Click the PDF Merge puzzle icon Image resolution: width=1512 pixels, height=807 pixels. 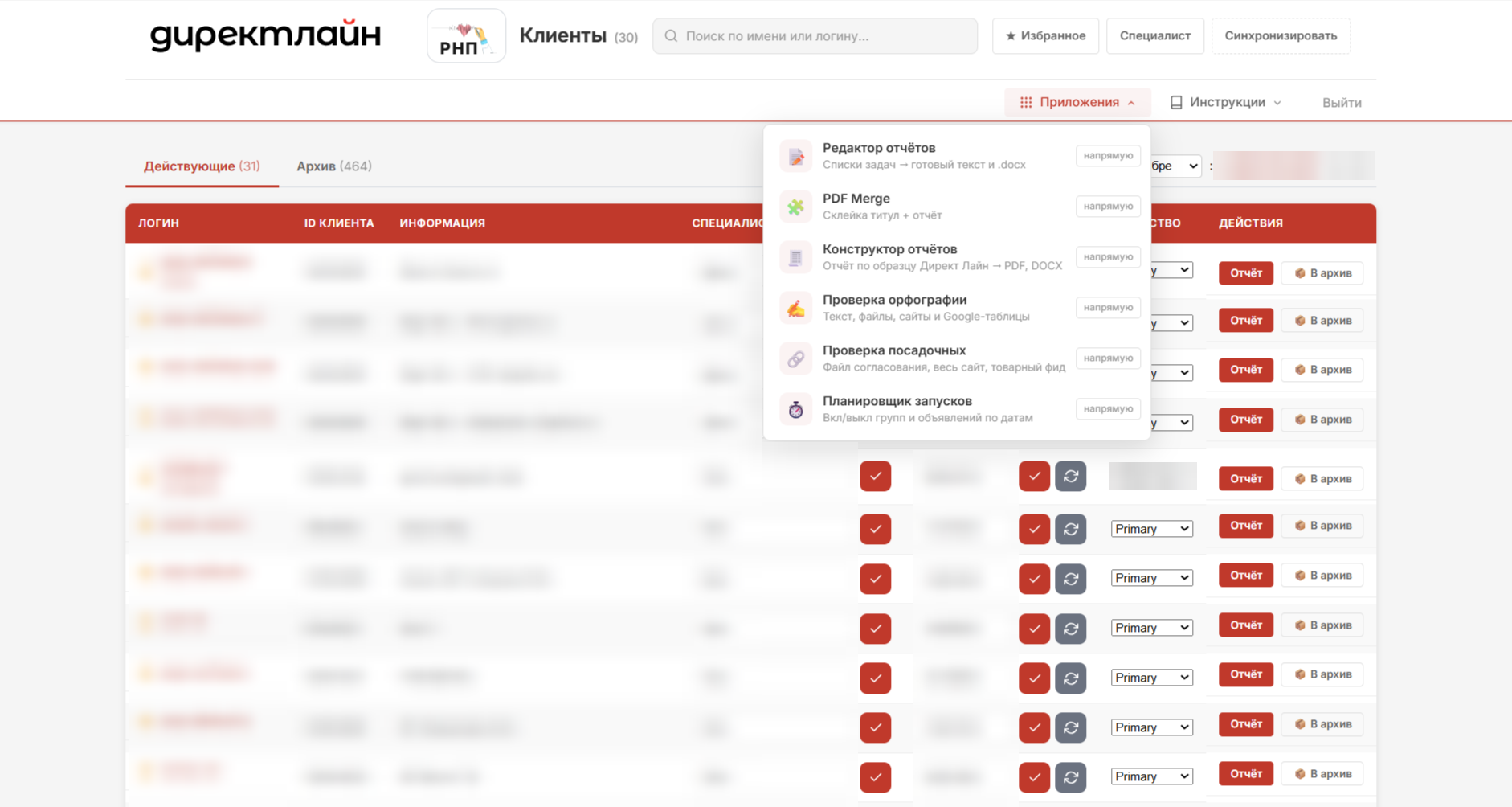[795, 207]
